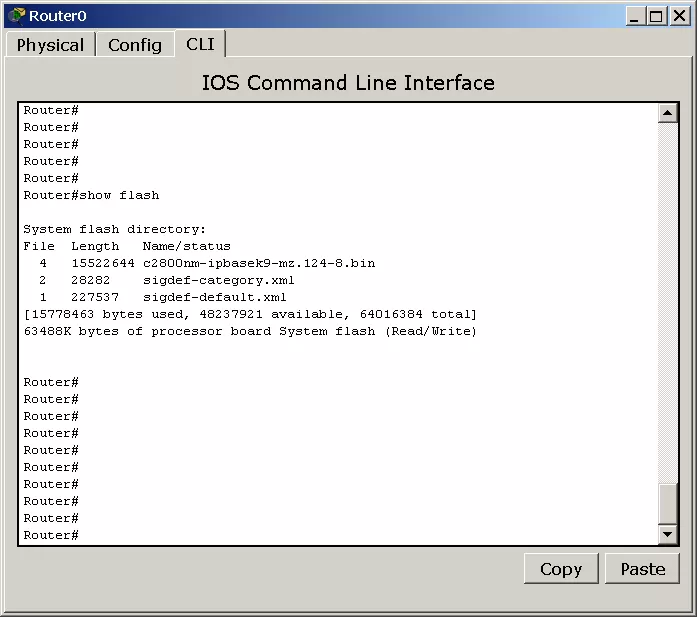
Task: Click the c2800nm-ipbasek9-mz.124-8.bin filename
Action: [x=258, y=263]
